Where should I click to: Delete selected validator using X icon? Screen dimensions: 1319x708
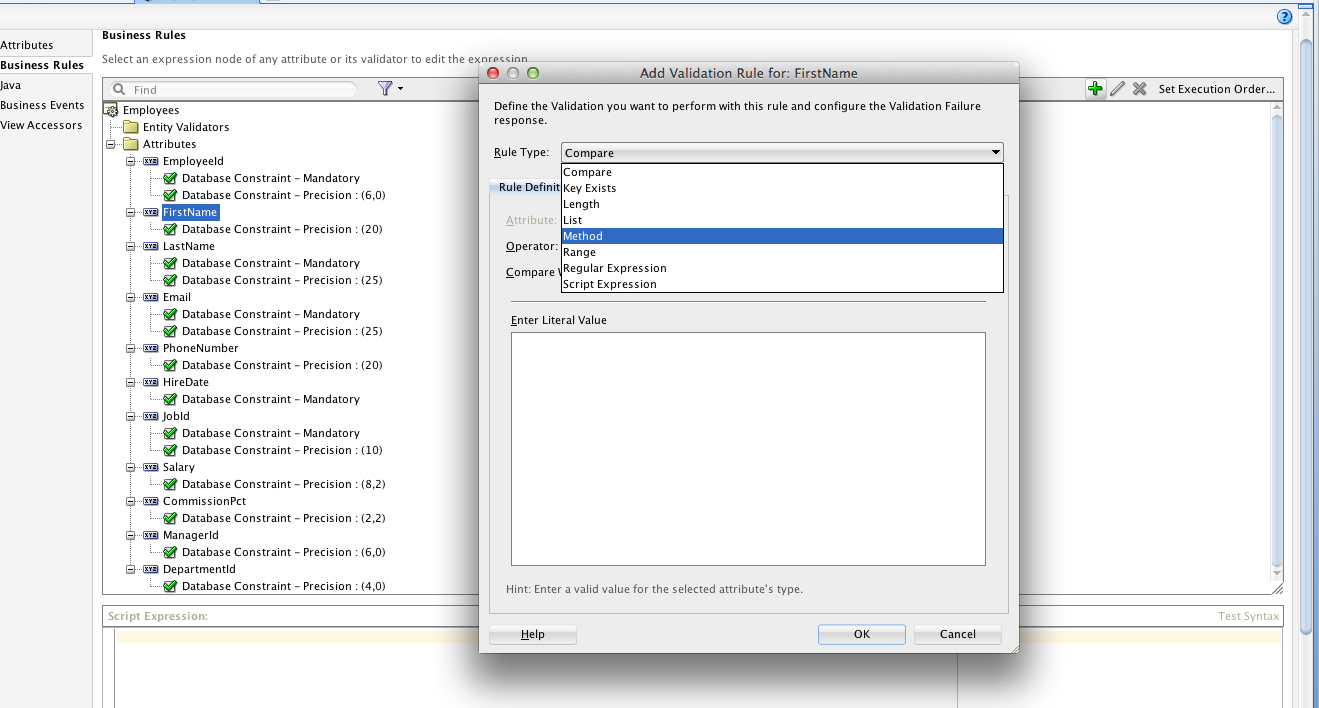[1140, 88]
